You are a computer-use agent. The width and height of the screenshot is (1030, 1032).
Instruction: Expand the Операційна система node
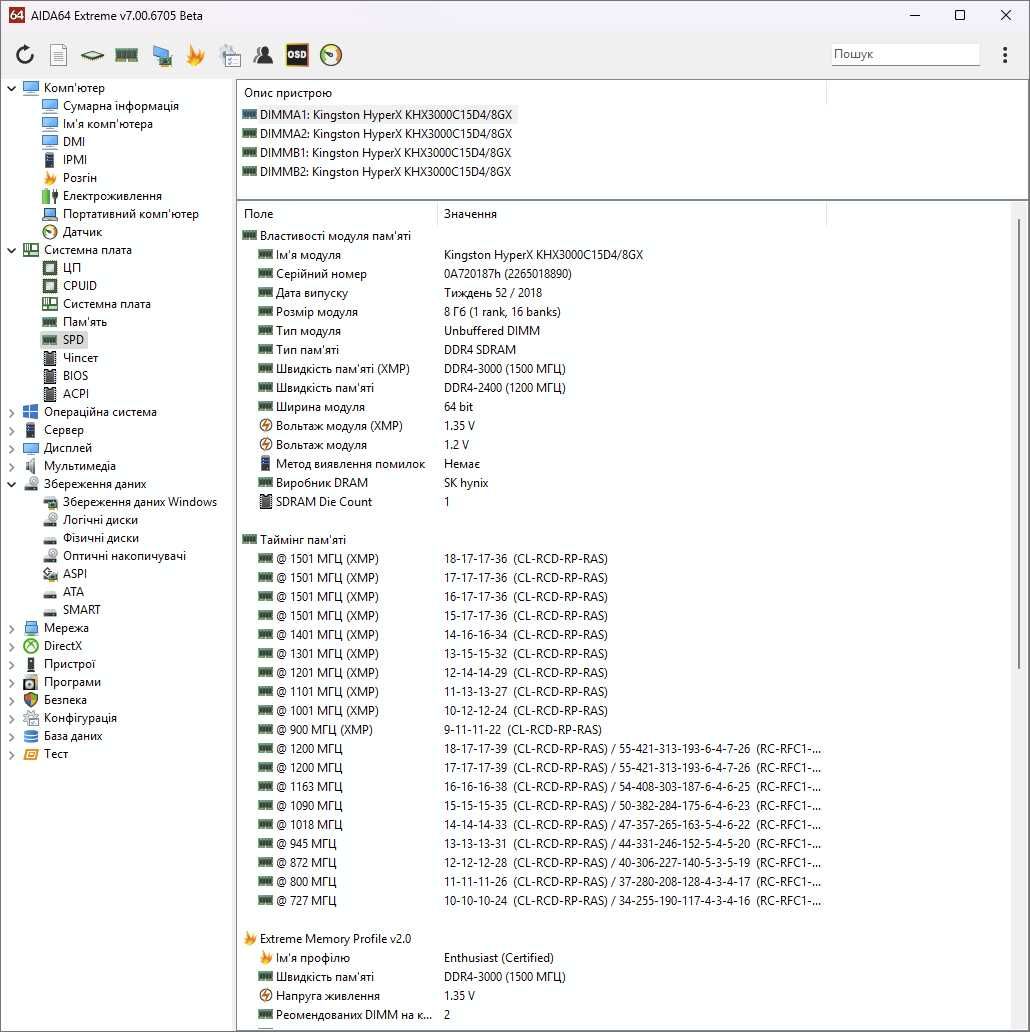[11, 413]
